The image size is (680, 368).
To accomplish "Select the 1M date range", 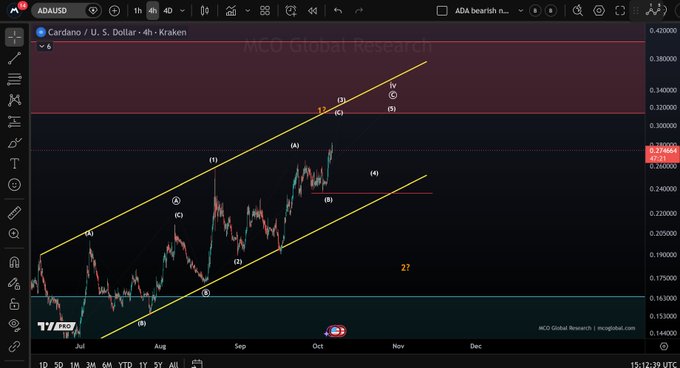I will click(x=75, y=365).
